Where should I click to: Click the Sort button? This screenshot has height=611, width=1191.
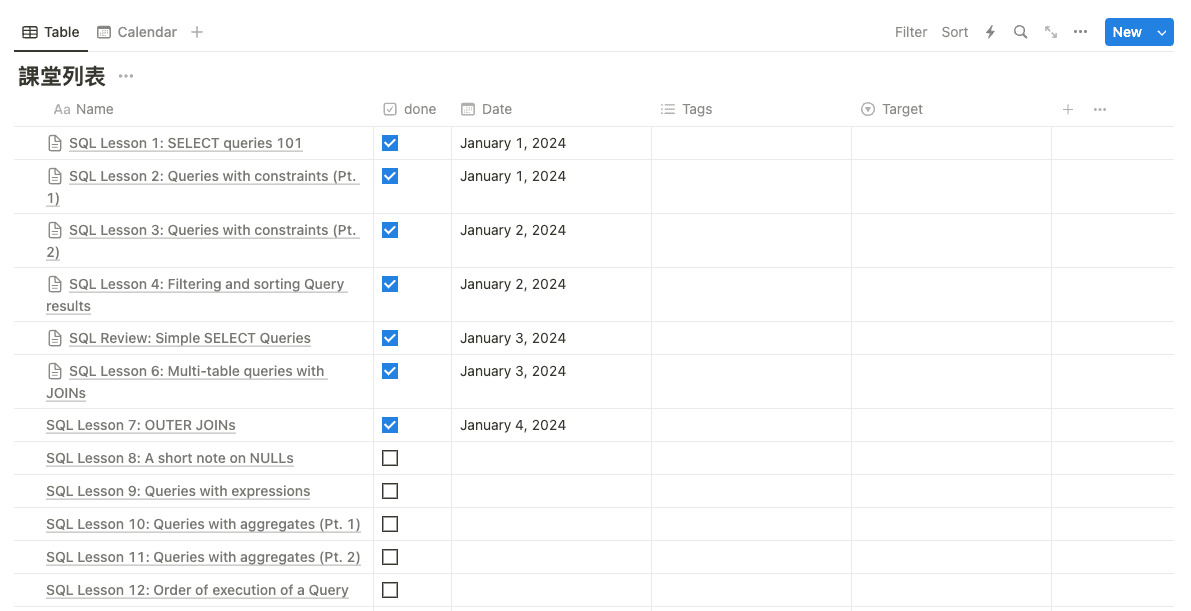click(x=954, y=32)
